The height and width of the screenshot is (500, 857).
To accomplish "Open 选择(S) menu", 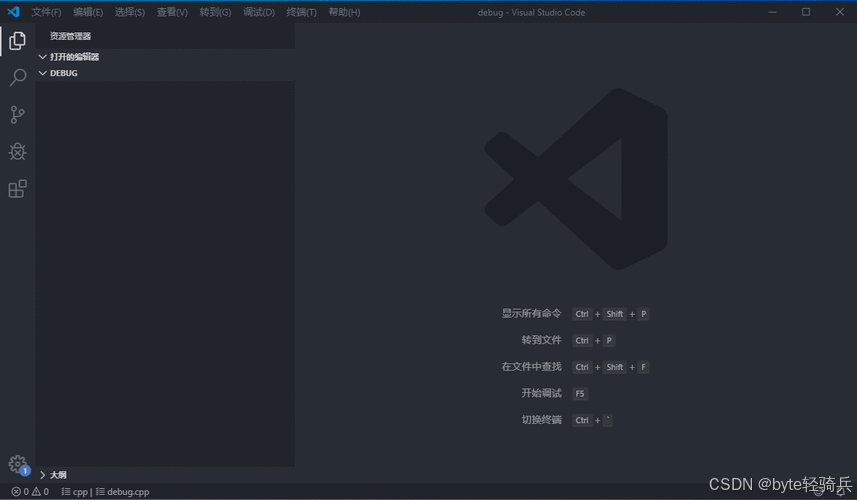I will 130,12.
